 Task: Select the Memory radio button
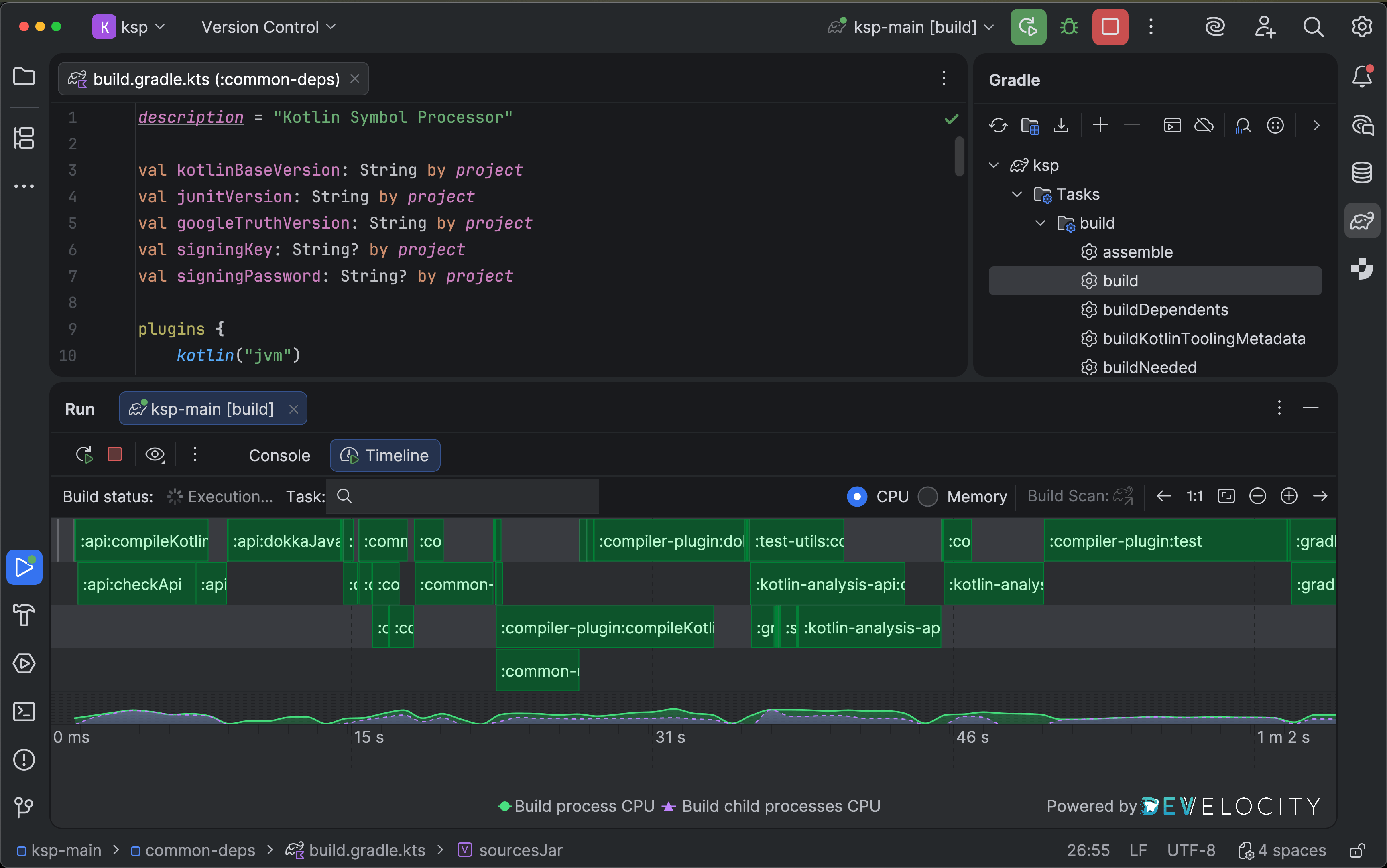(927, 497)
